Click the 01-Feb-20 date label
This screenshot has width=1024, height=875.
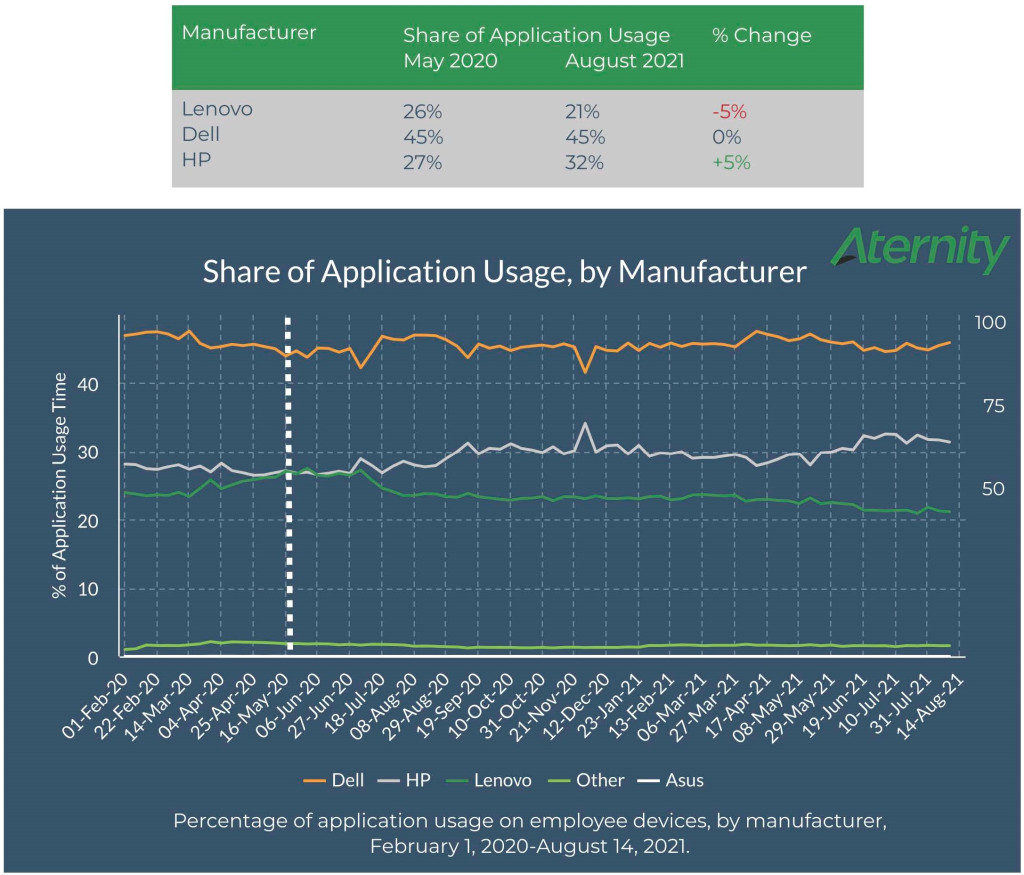pos(95,706)
